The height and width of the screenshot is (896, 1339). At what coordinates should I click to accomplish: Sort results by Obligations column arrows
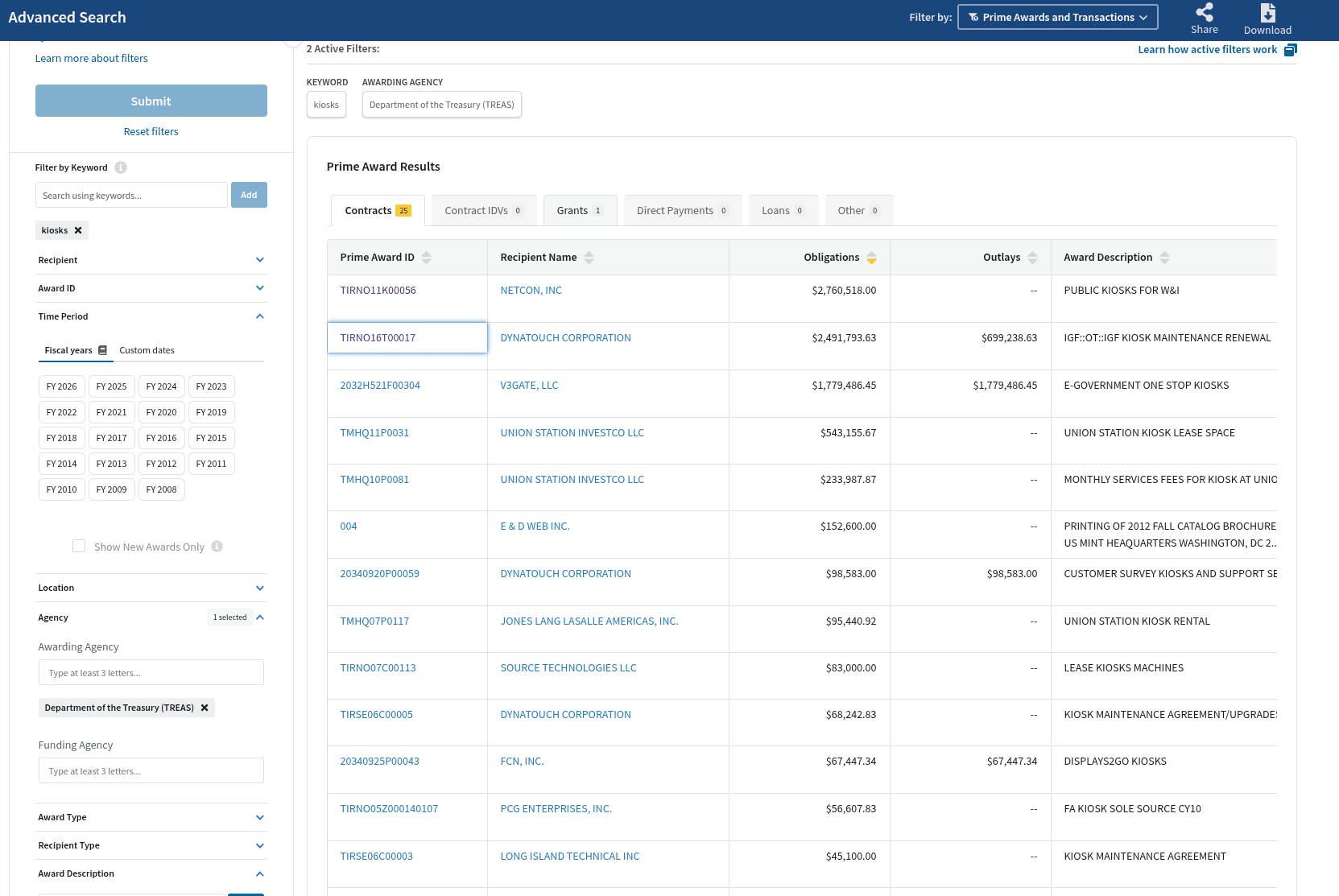[x=871, y=258]
